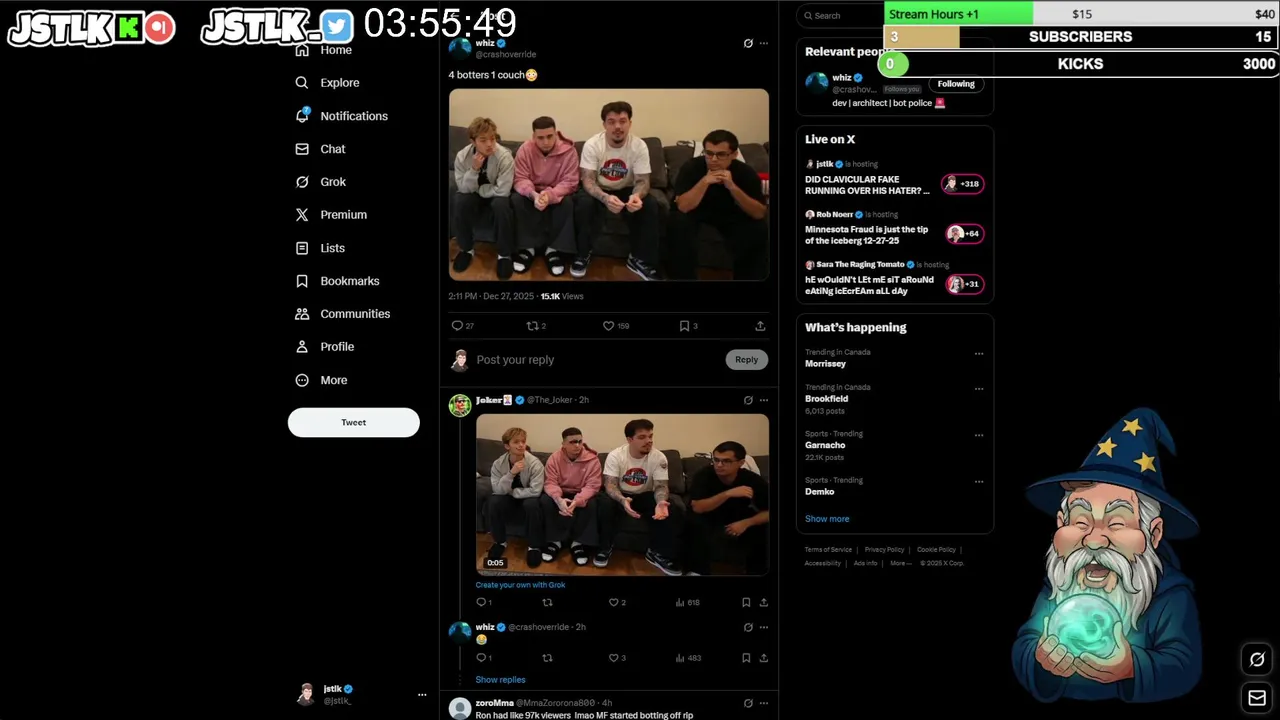Click the Post your reply field

click(597, 360)
